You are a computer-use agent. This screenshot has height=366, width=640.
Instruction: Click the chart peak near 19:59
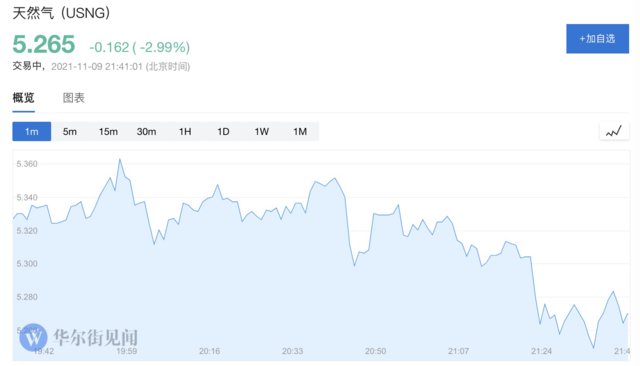point(120,160)
